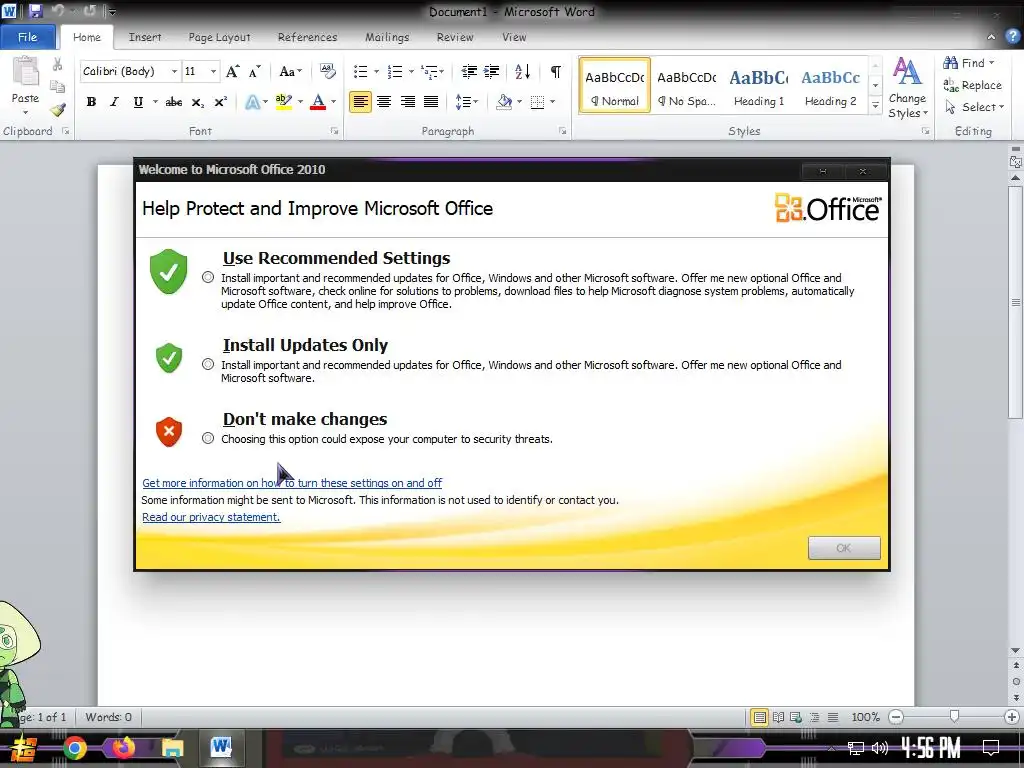Click the Paste clipboard icon
The height and width of the screenshot is (768, 1024).
pyautogui.click(x=25, y=71)
